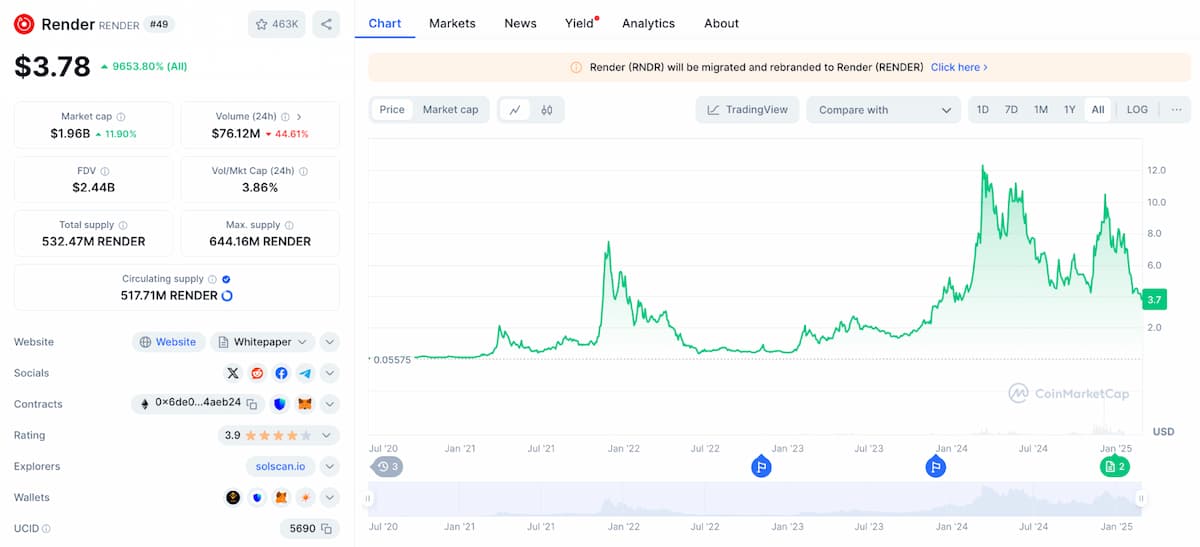The width and height of the screenshot is (1200, 547).
Task: Set chart range to 1D
Action: pos(983,110)
